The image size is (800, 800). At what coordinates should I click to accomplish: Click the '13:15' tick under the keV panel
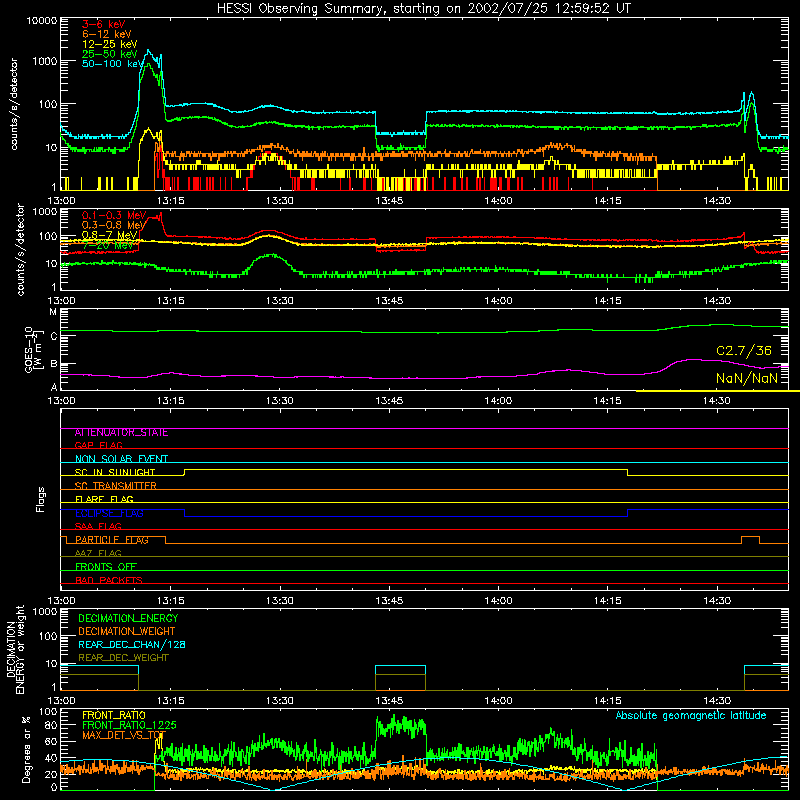(170, 201)
